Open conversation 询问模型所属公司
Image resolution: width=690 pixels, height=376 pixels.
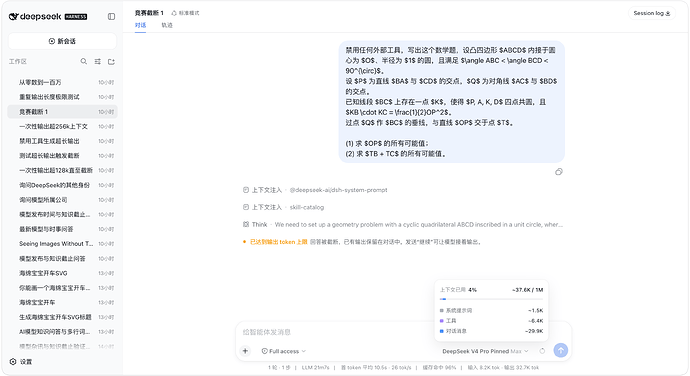62,199
